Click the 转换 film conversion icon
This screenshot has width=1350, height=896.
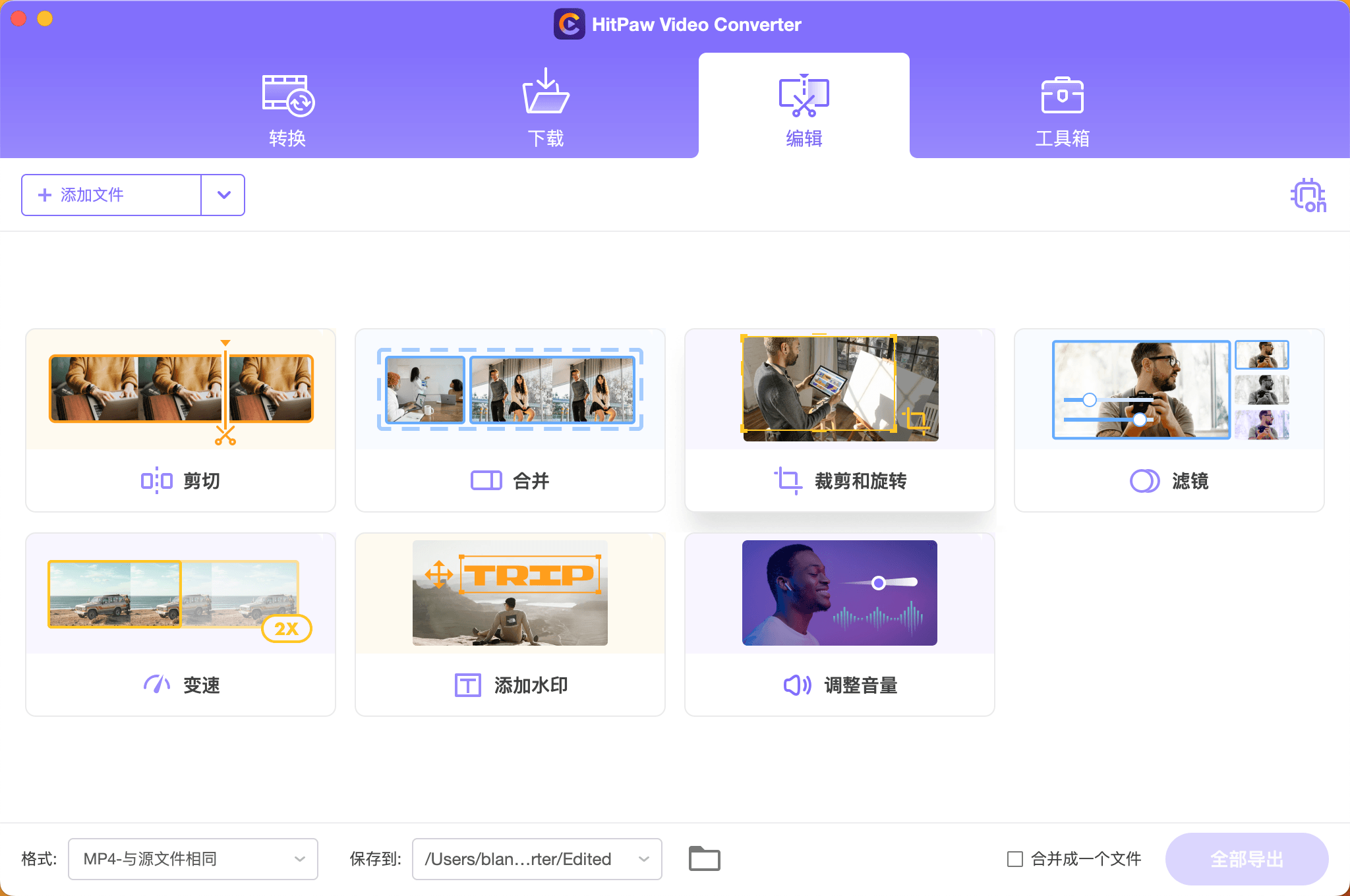point(288,96)
